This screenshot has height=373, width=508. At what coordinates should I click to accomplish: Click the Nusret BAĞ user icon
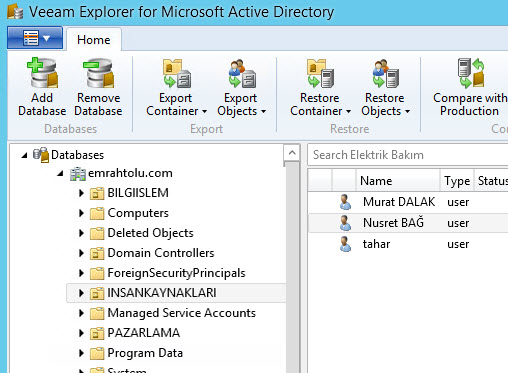point(345,223)
